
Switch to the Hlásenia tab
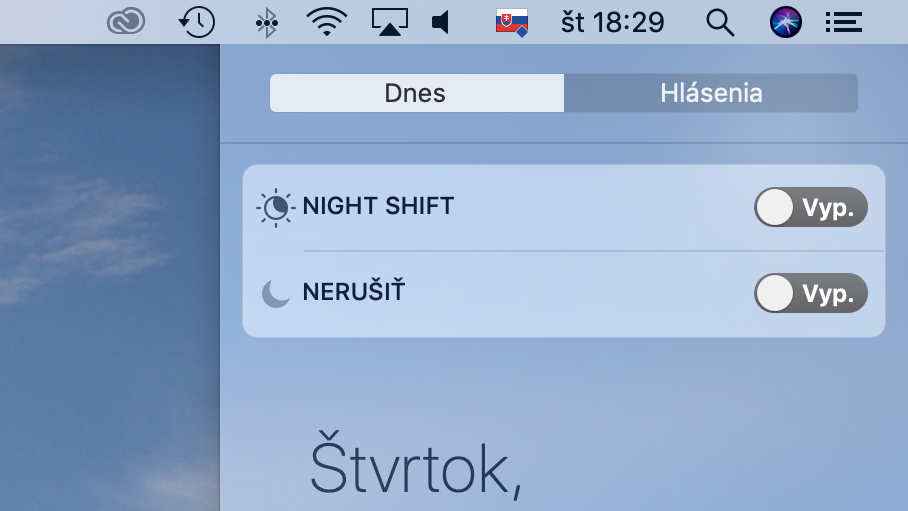point(711,93)
